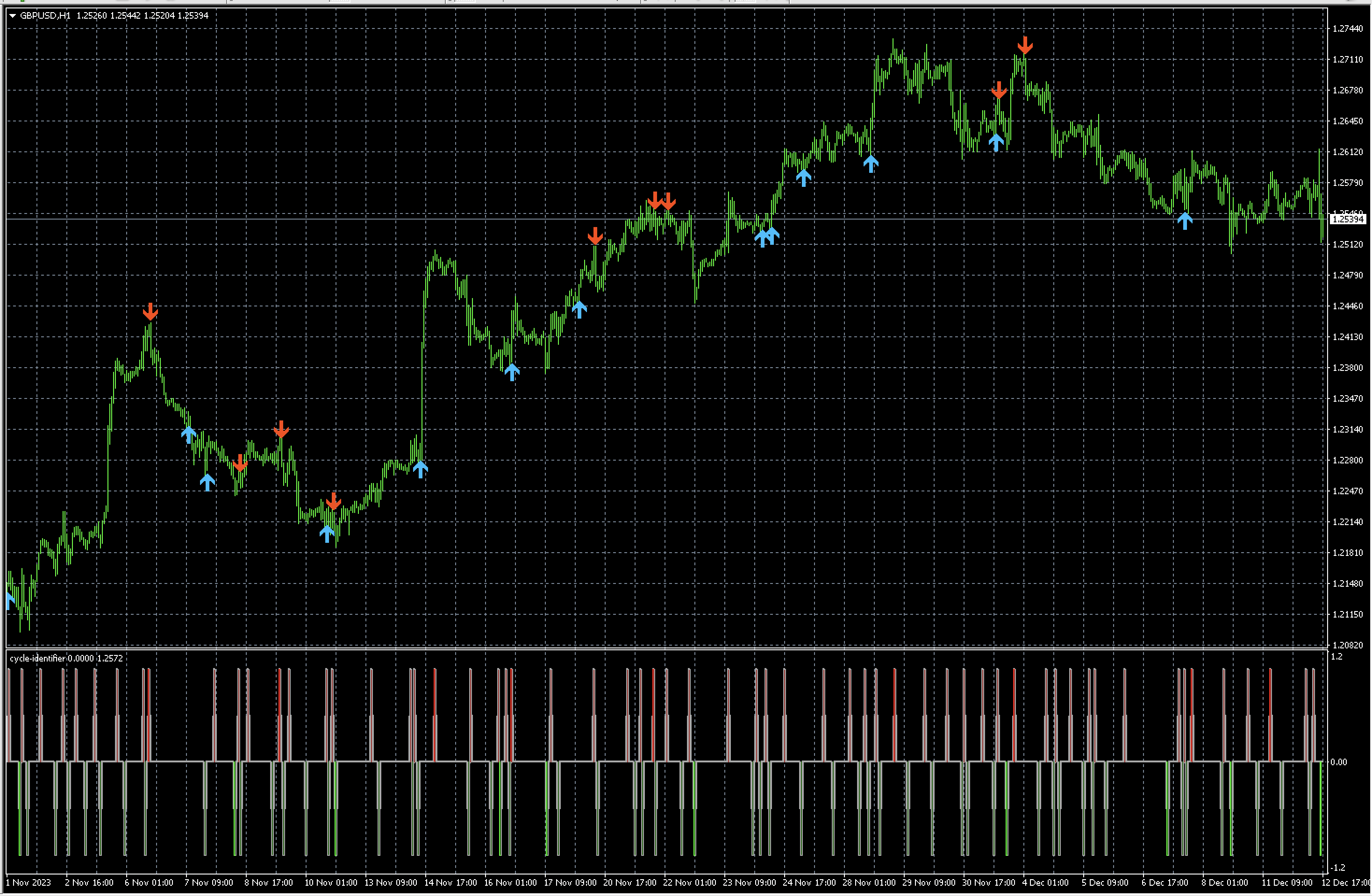Click the 1.24460 price axis label
1372x896 pixels.
1348,306
